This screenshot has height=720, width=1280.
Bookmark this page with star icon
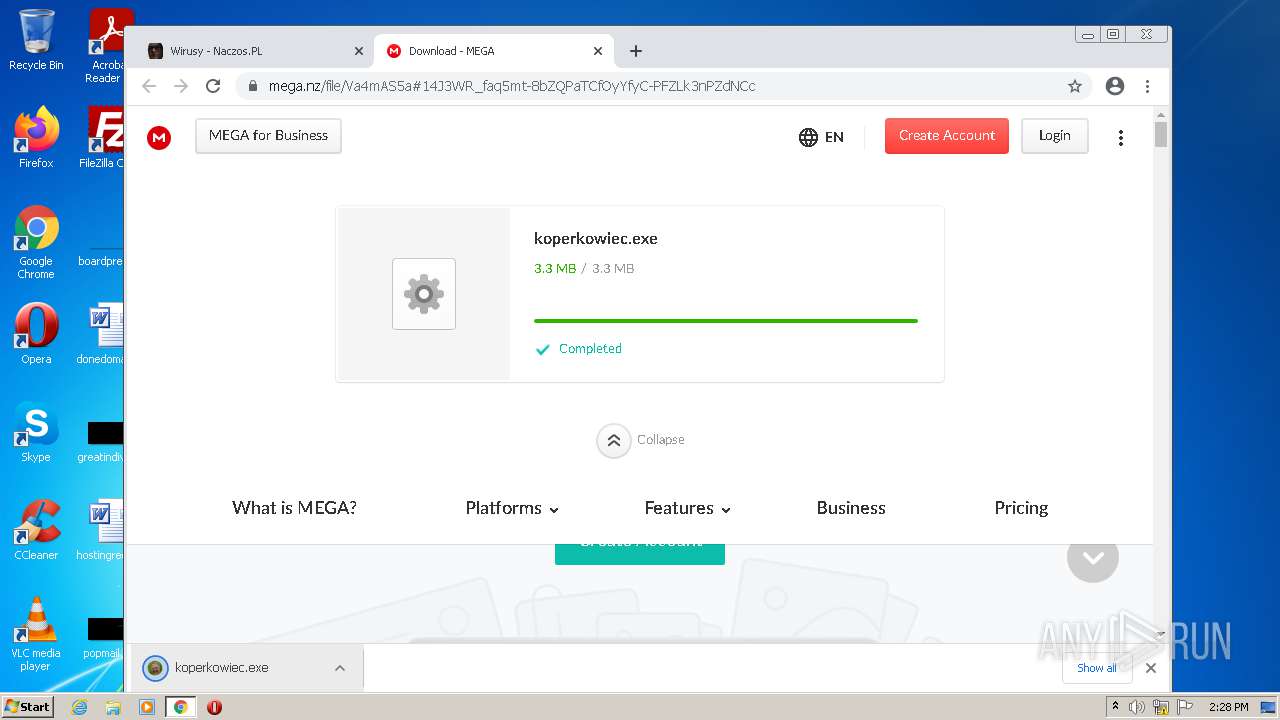pyautogui.click(x=1075, y=86)
